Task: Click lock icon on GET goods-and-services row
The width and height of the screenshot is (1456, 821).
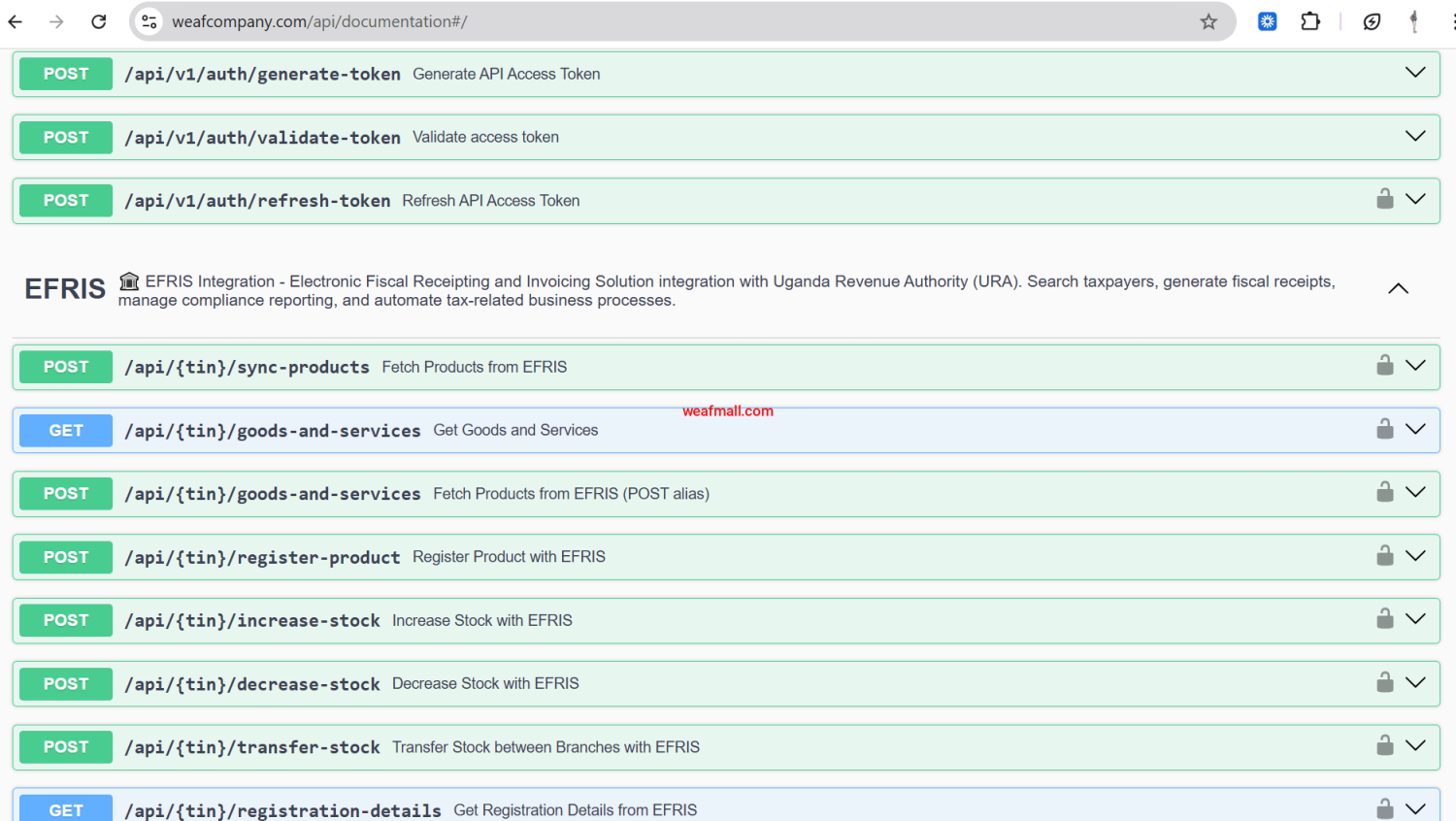Action: (1385, 429)
